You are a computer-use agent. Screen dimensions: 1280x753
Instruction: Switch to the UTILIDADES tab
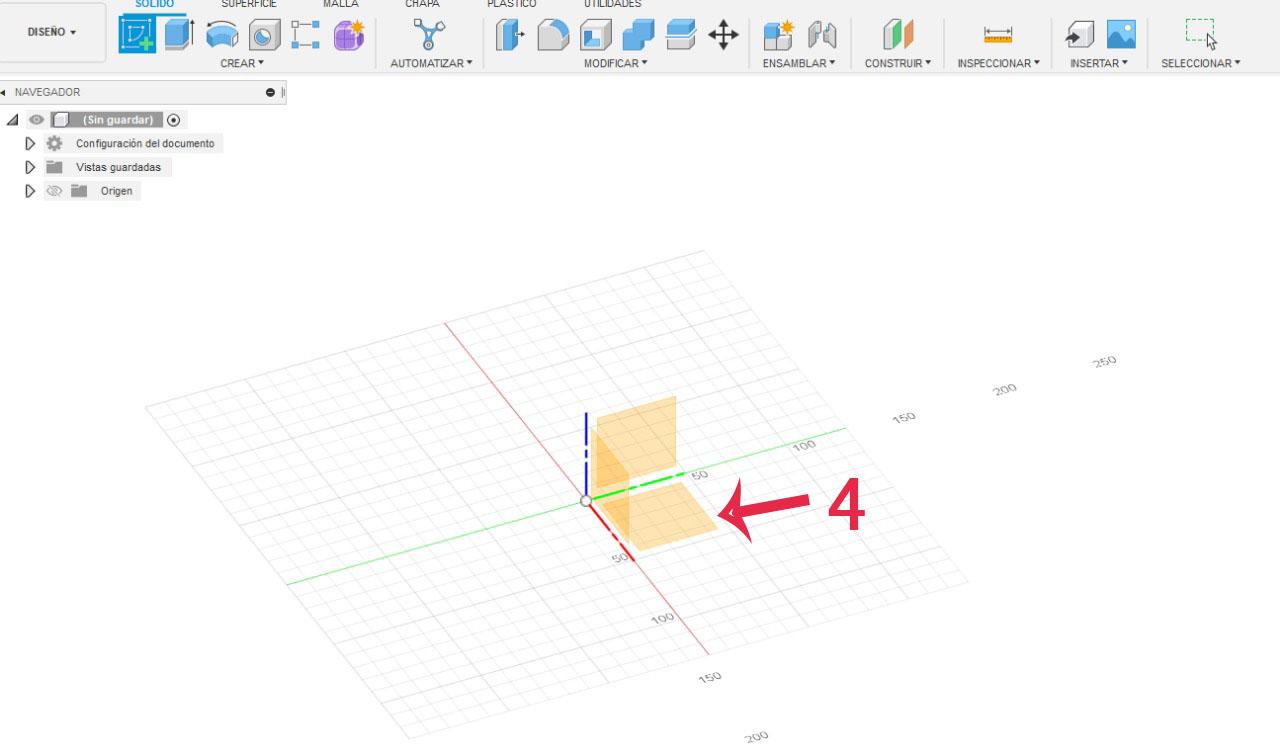(x=613, y=4)
